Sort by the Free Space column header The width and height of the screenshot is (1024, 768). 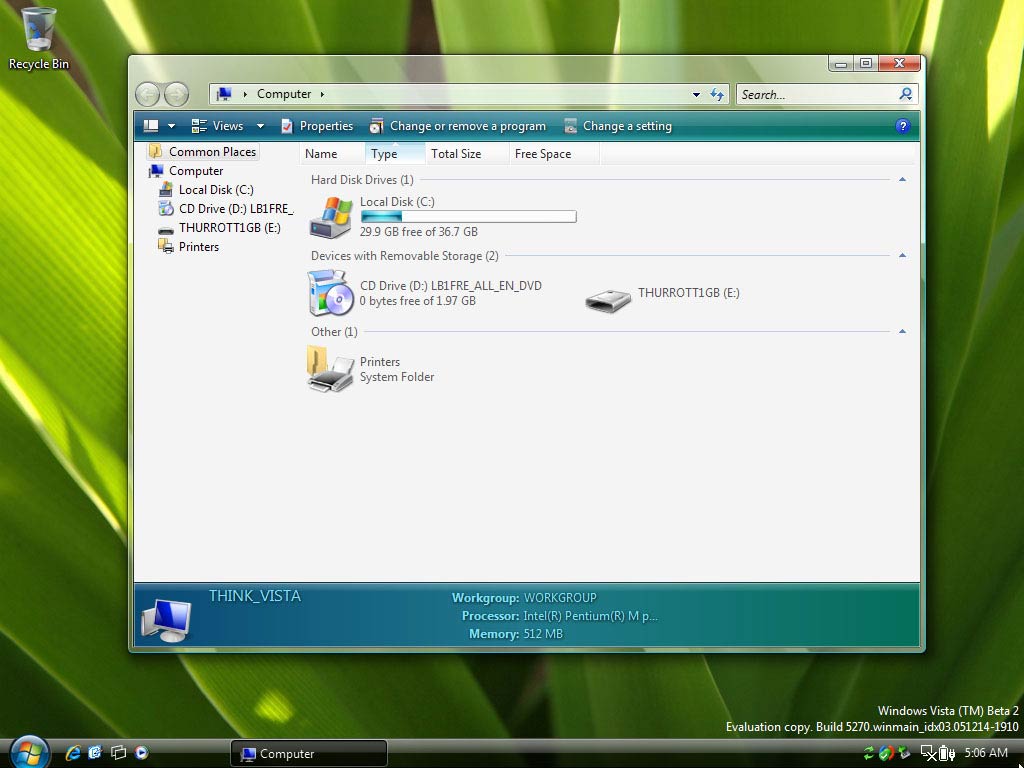coord(553,154)
